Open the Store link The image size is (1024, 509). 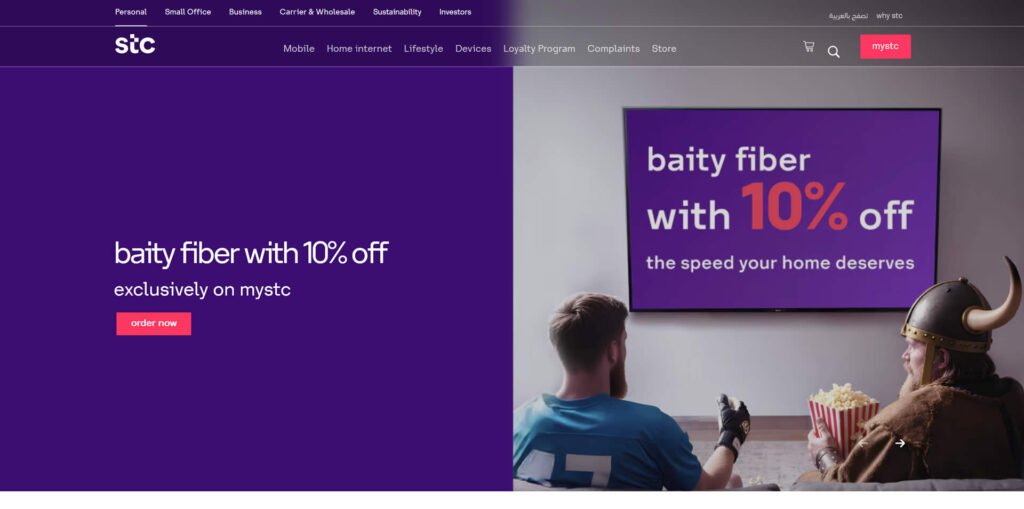click(x=664, y=49)
